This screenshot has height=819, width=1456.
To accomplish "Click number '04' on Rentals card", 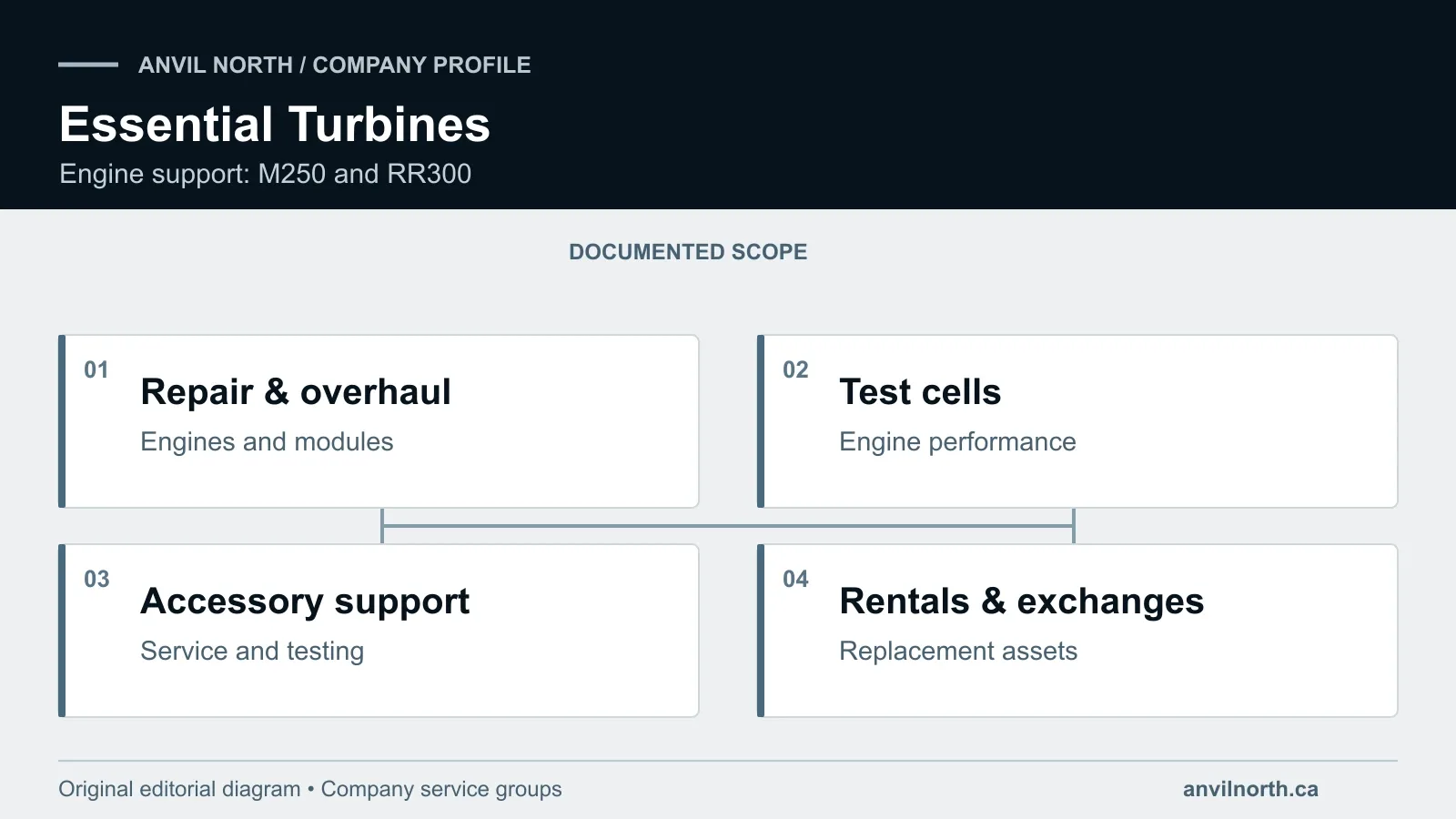I will click(x=795, y=579).
